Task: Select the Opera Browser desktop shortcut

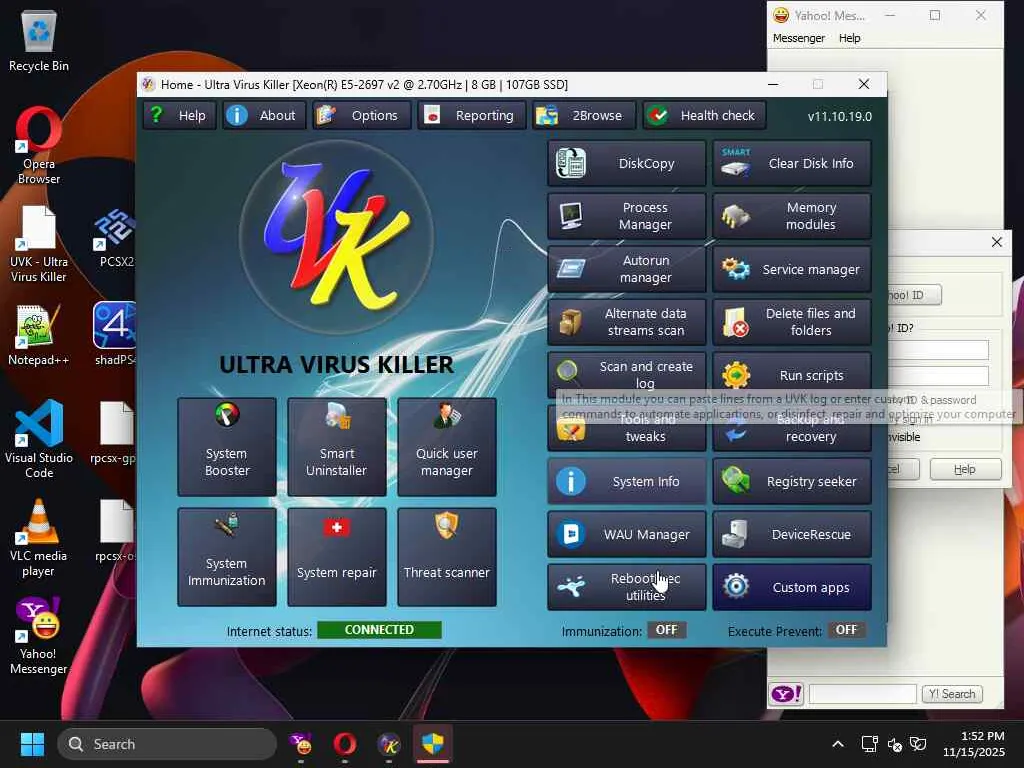Action: [39, 146]
